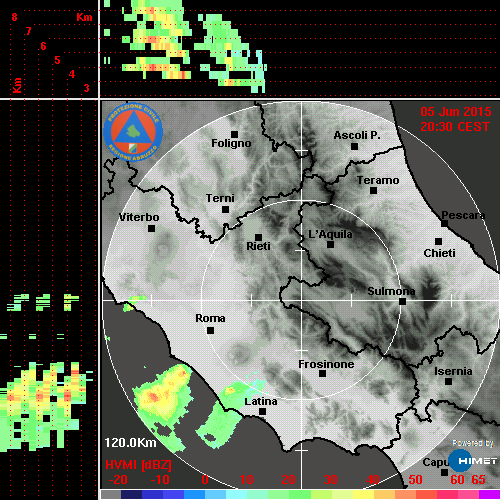Click the Latina city marker

[263, 412]
